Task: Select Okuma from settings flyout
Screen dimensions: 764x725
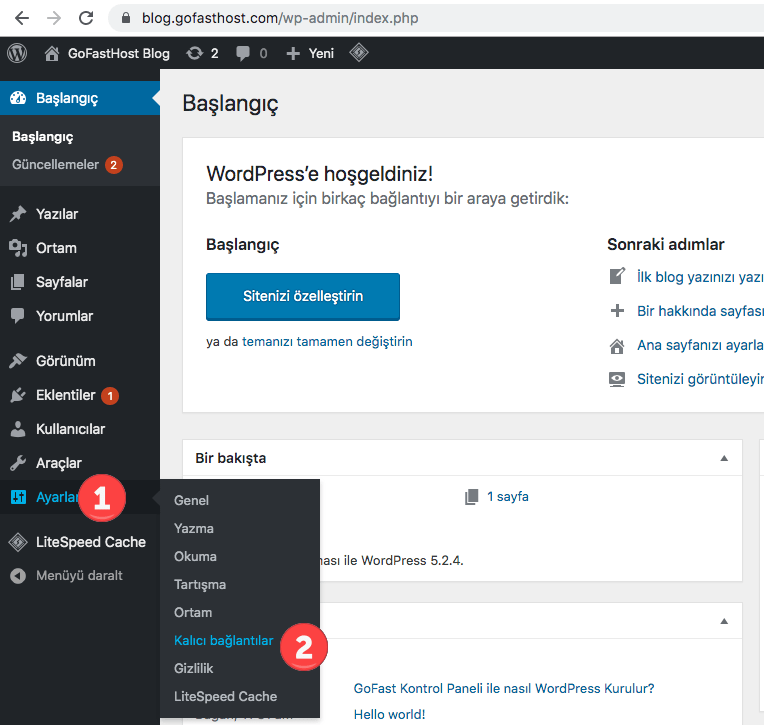Action: pos(195,556)
